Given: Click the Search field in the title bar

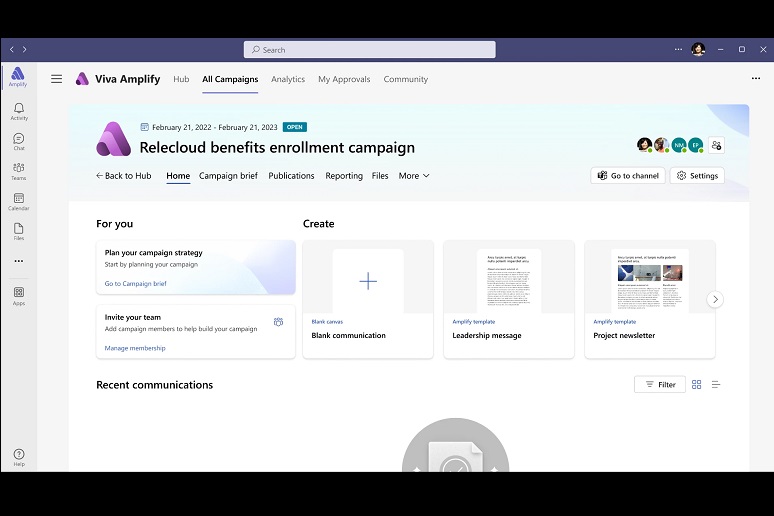Looking at the screenshot, I should point(369,49).
